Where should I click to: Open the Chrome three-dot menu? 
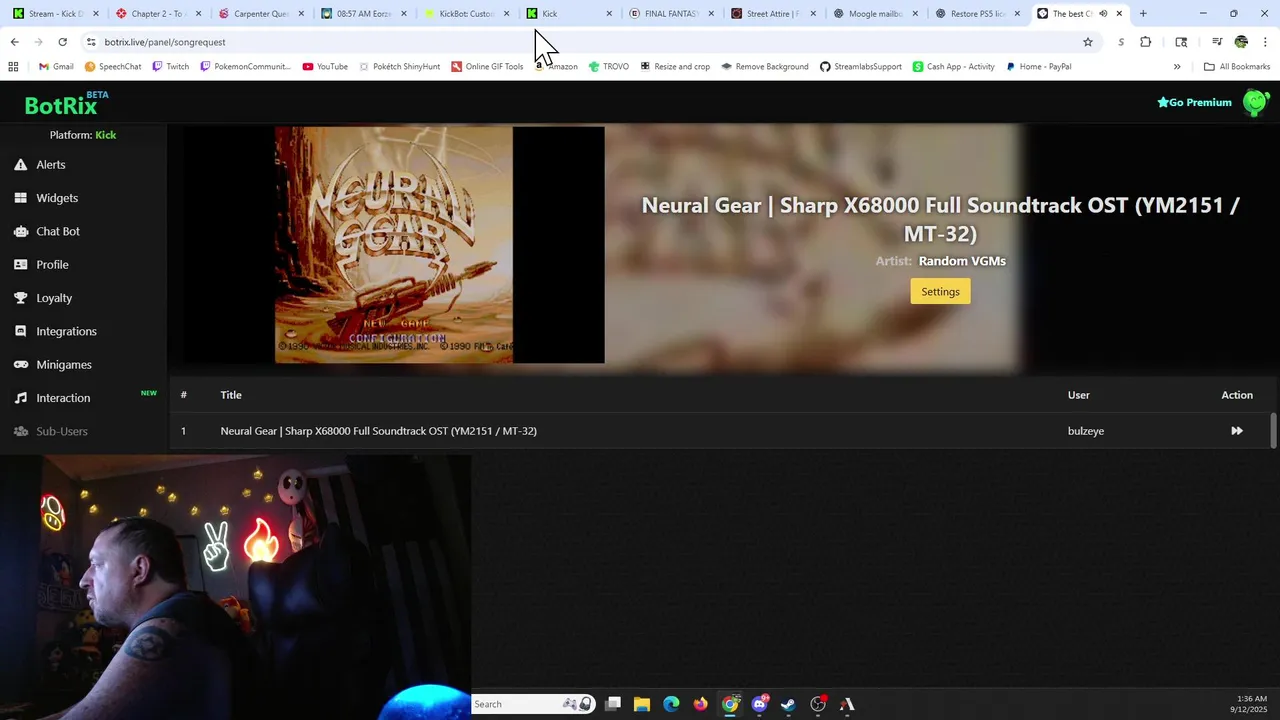pos(1266,42)
